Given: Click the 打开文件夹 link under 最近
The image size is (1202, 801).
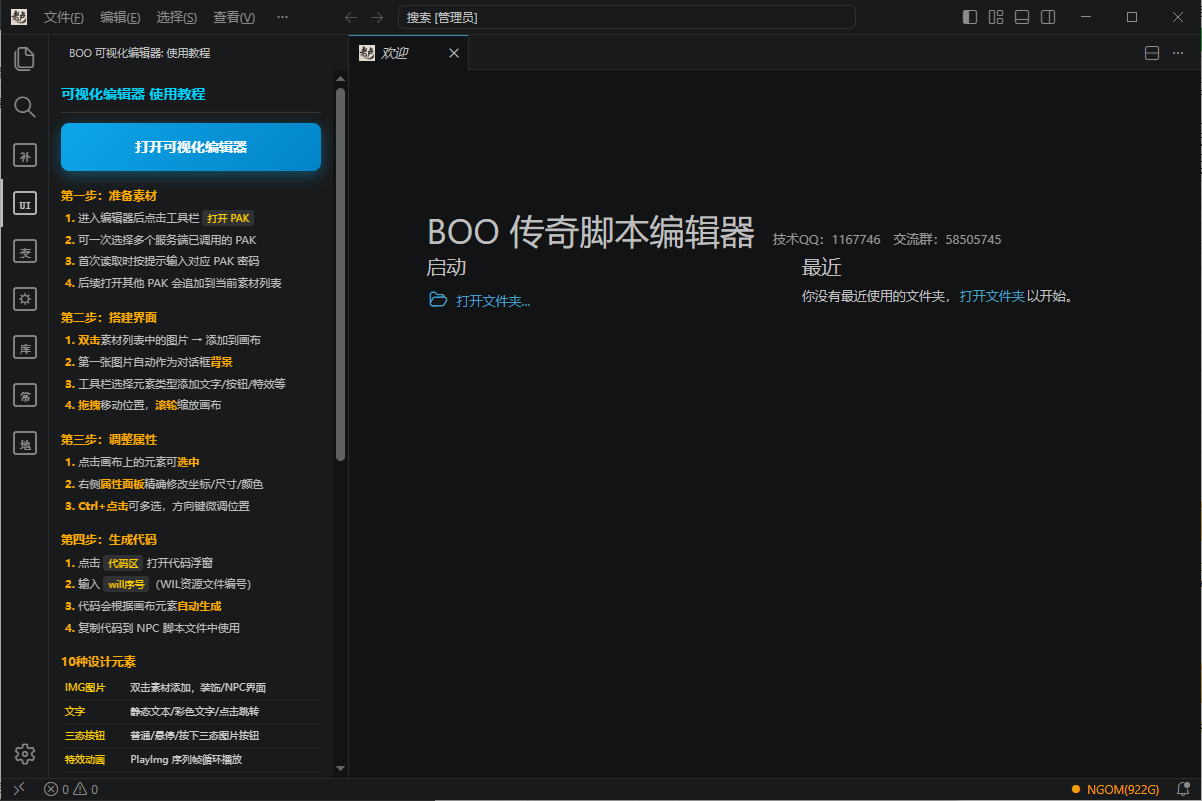Looking at the screenshot, I should pos(992,296).
